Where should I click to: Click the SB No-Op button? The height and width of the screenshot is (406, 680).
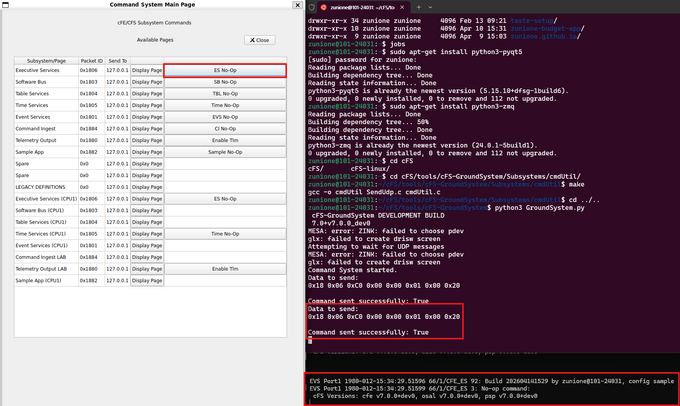pyautogui.click(x=224, y=82)
